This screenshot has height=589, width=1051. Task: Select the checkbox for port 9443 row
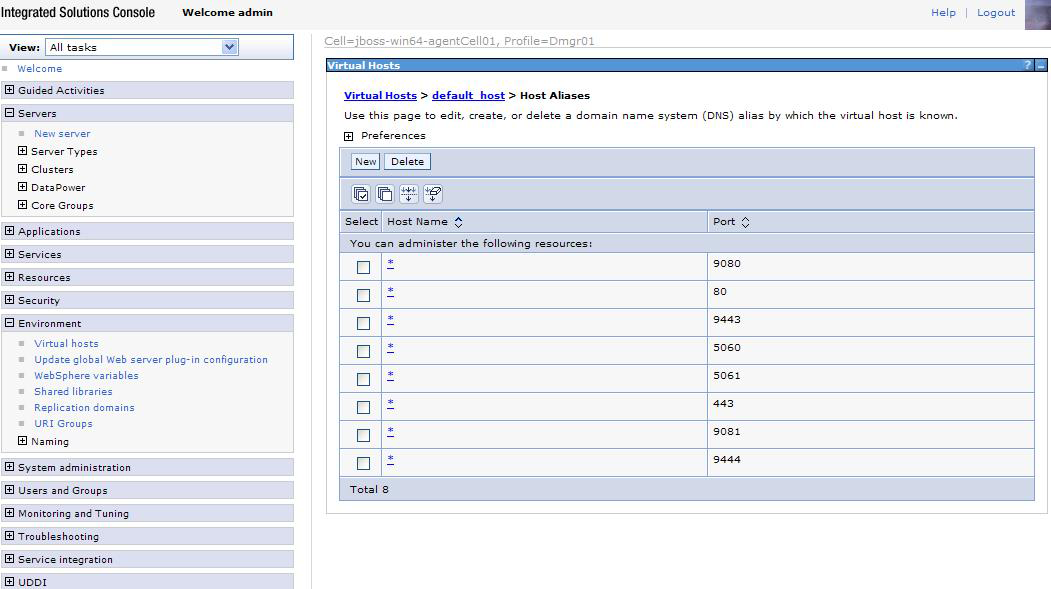(363, 323)
